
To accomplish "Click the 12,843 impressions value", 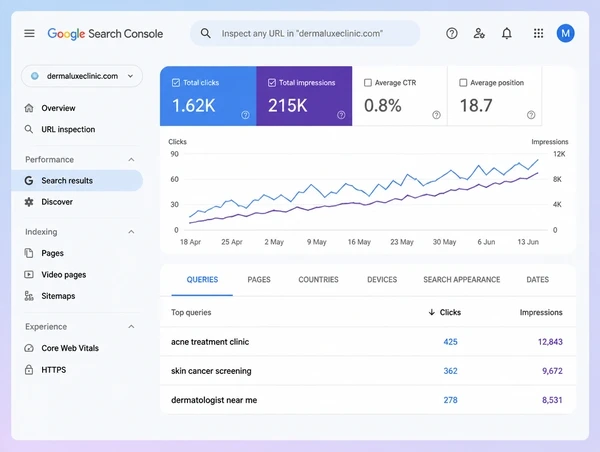I will (x=550, y=342).
